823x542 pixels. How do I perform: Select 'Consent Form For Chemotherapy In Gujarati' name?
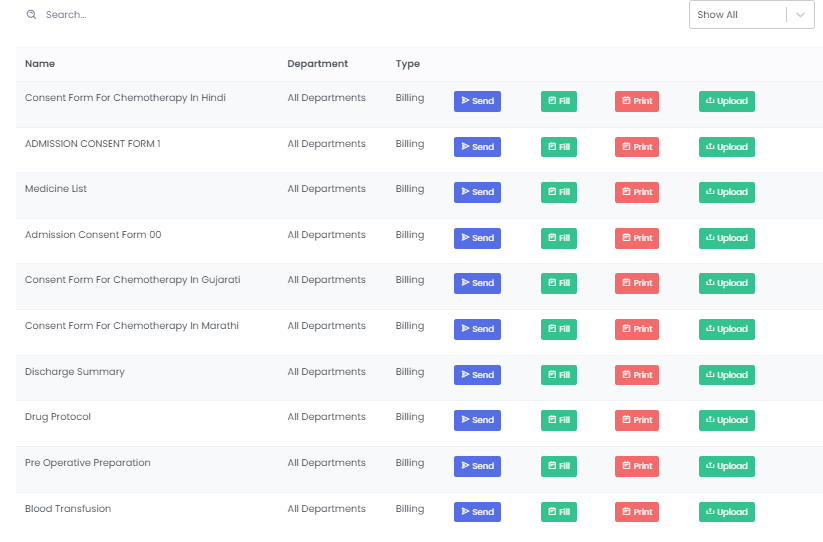tap(132, 280)
